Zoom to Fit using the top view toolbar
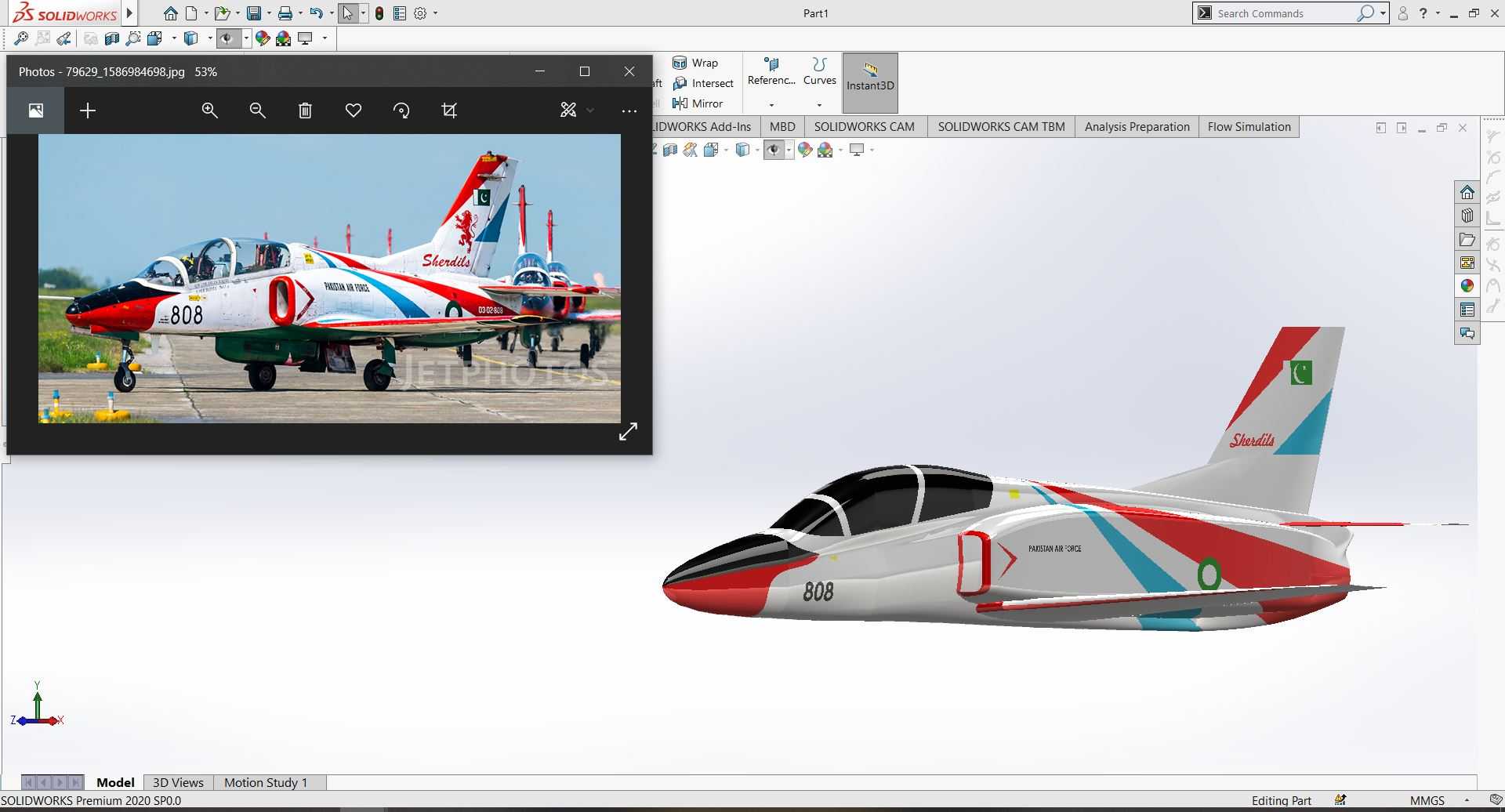Screen dimensions: 1505x812 click(x=21, y=38)
